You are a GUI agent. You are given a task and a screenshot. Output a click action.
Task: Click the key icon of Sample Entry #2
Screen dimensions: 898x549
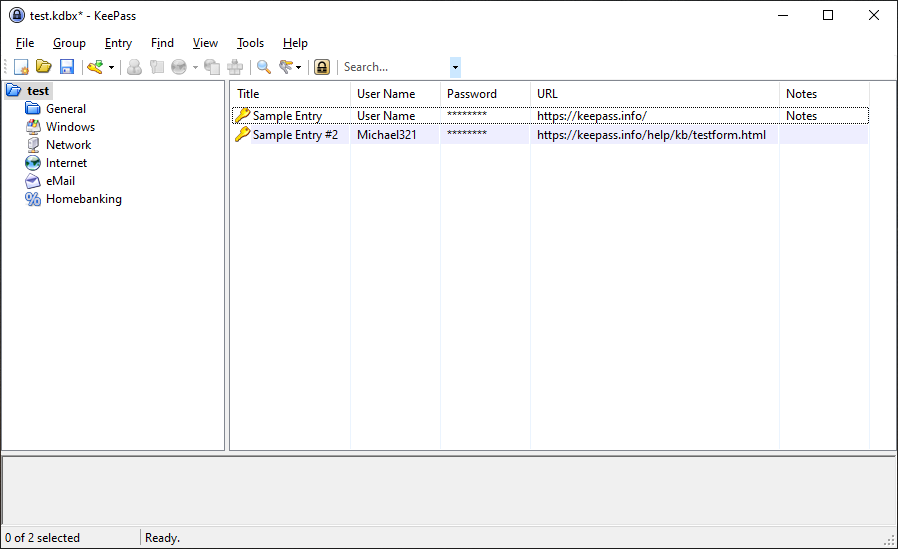(242, 135)
